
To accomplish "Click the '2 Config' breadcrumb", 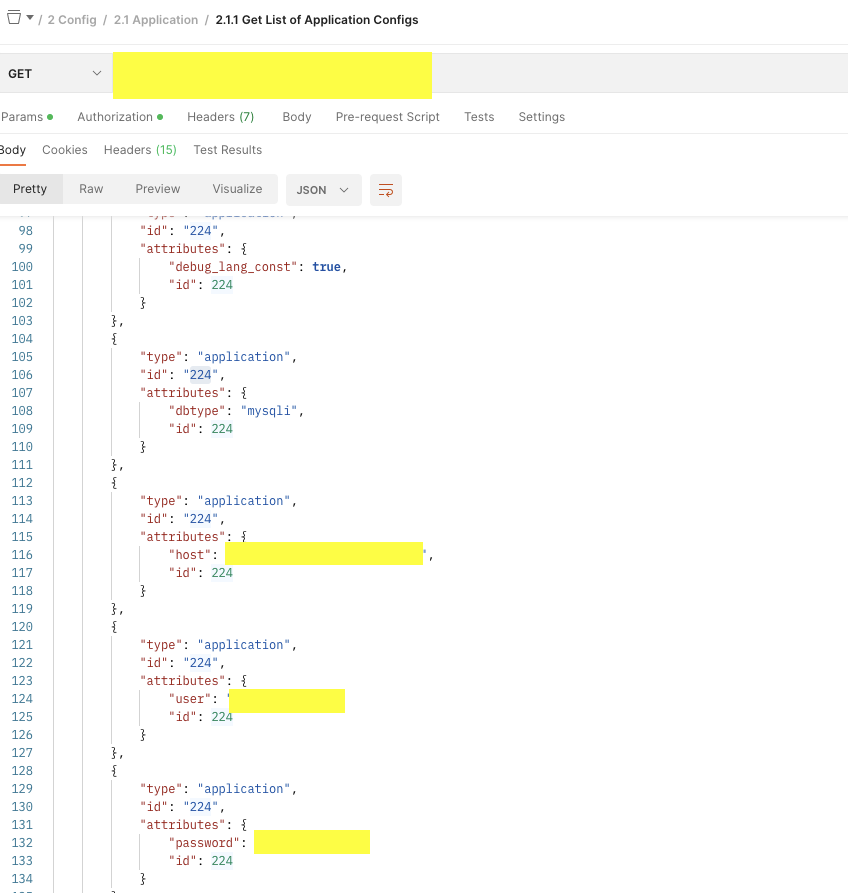I will [72, 20].
